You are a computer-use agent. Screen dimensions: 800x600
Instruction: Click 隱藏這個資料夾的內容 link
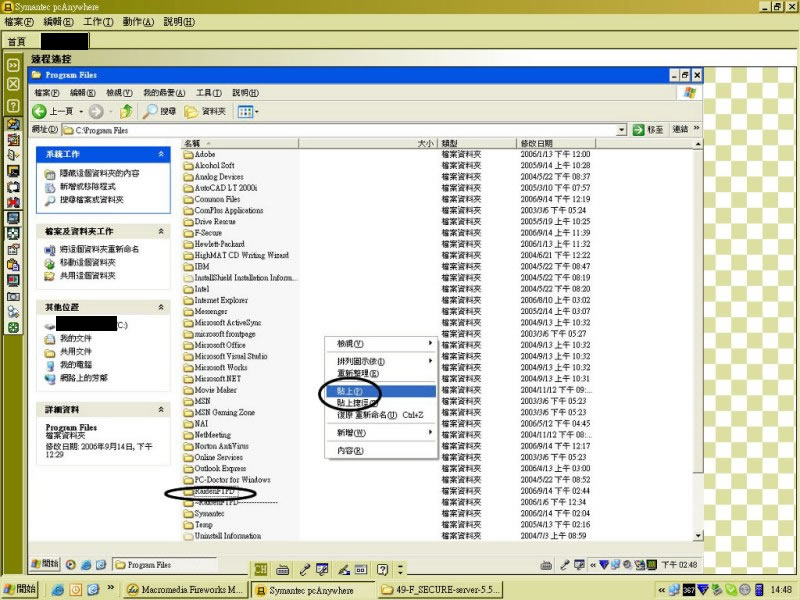point(99,173)
